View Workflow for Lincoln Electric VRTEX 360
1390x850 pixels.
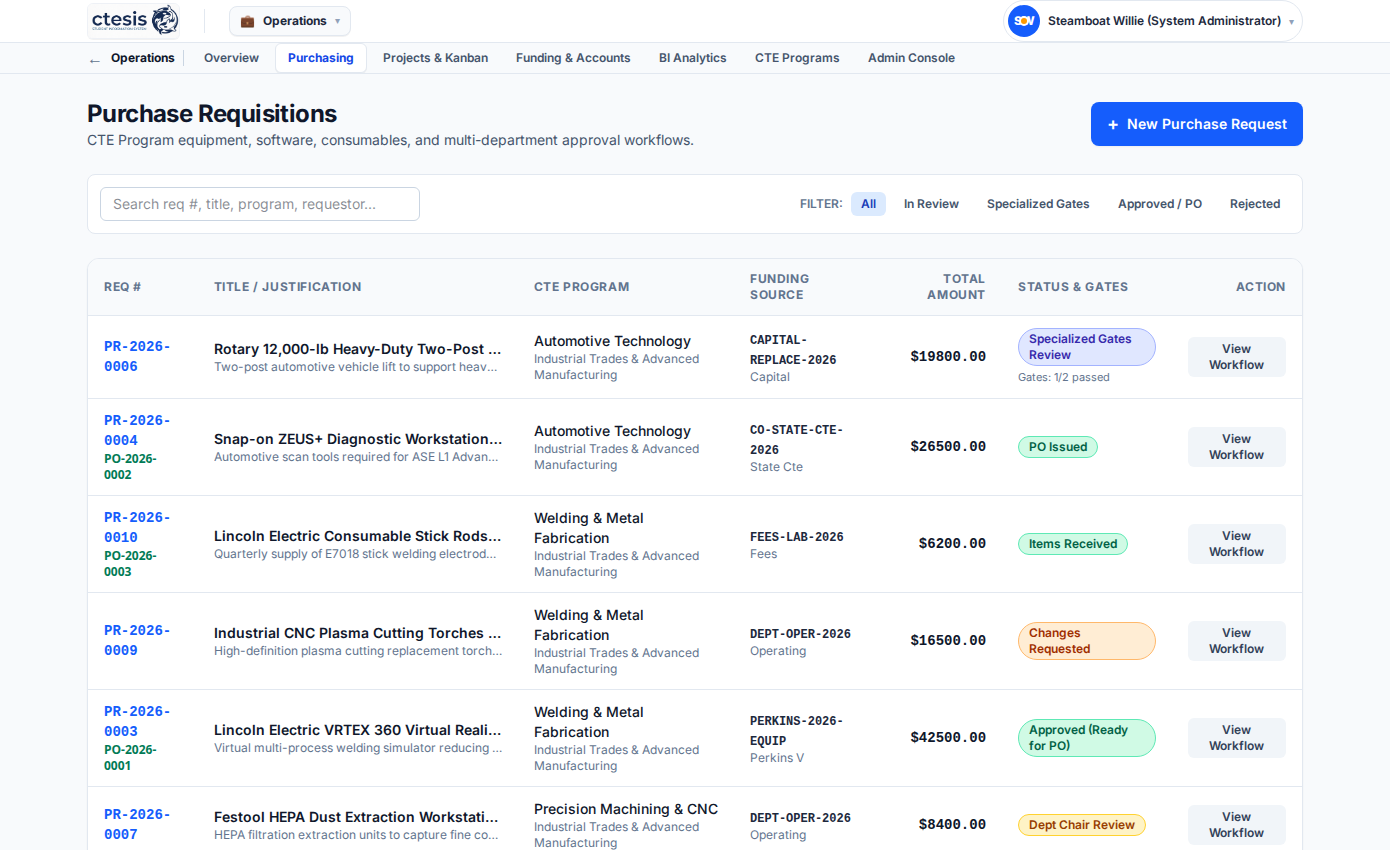[x=1237, y=738]
